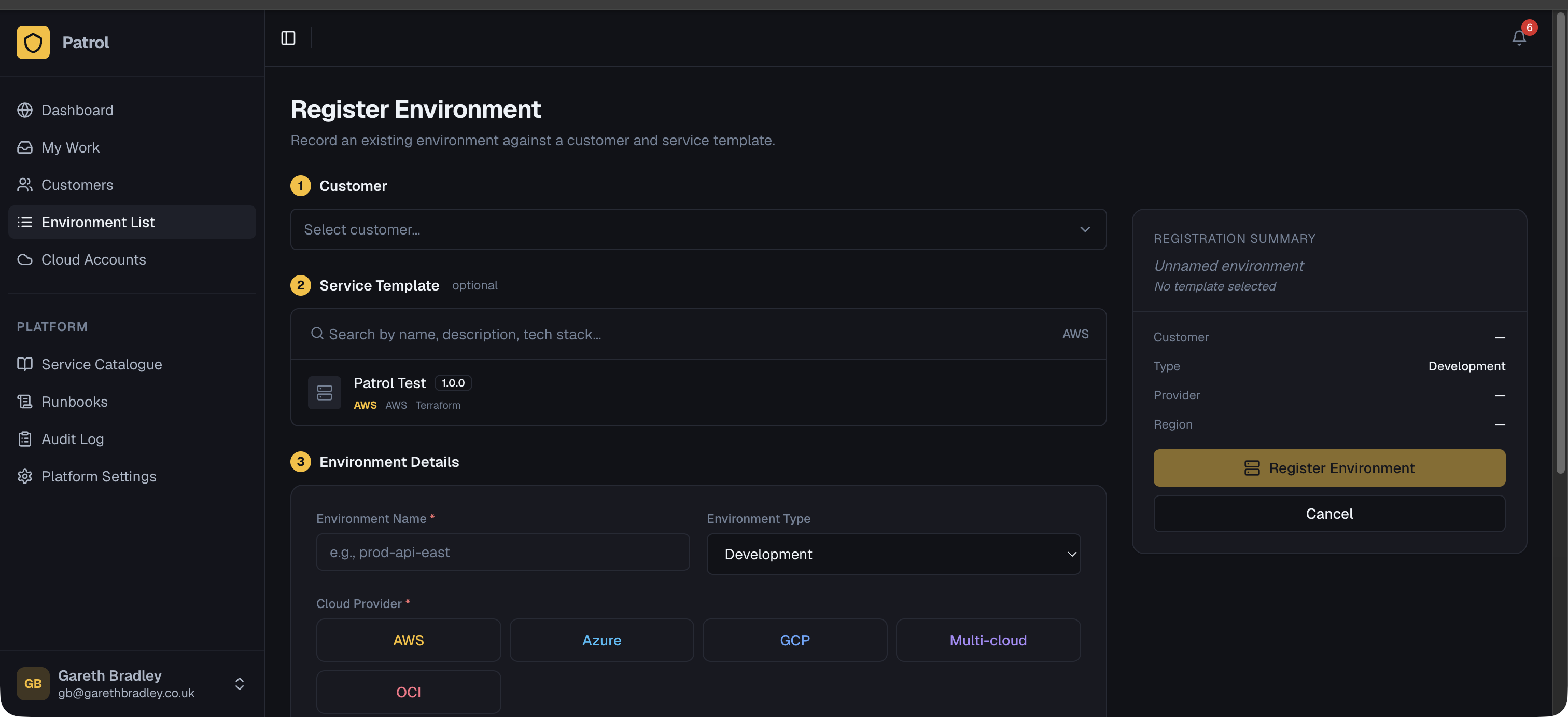Screen dimensions: 1568x717
Task: Click the Development value in summary
Action: (1466, 366)
